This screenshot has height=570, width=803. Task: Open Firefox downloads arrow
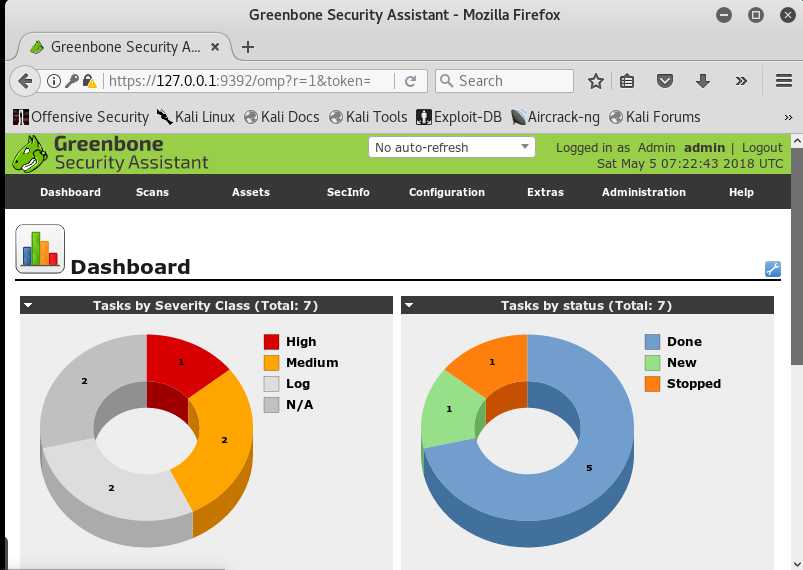point(703,81)
